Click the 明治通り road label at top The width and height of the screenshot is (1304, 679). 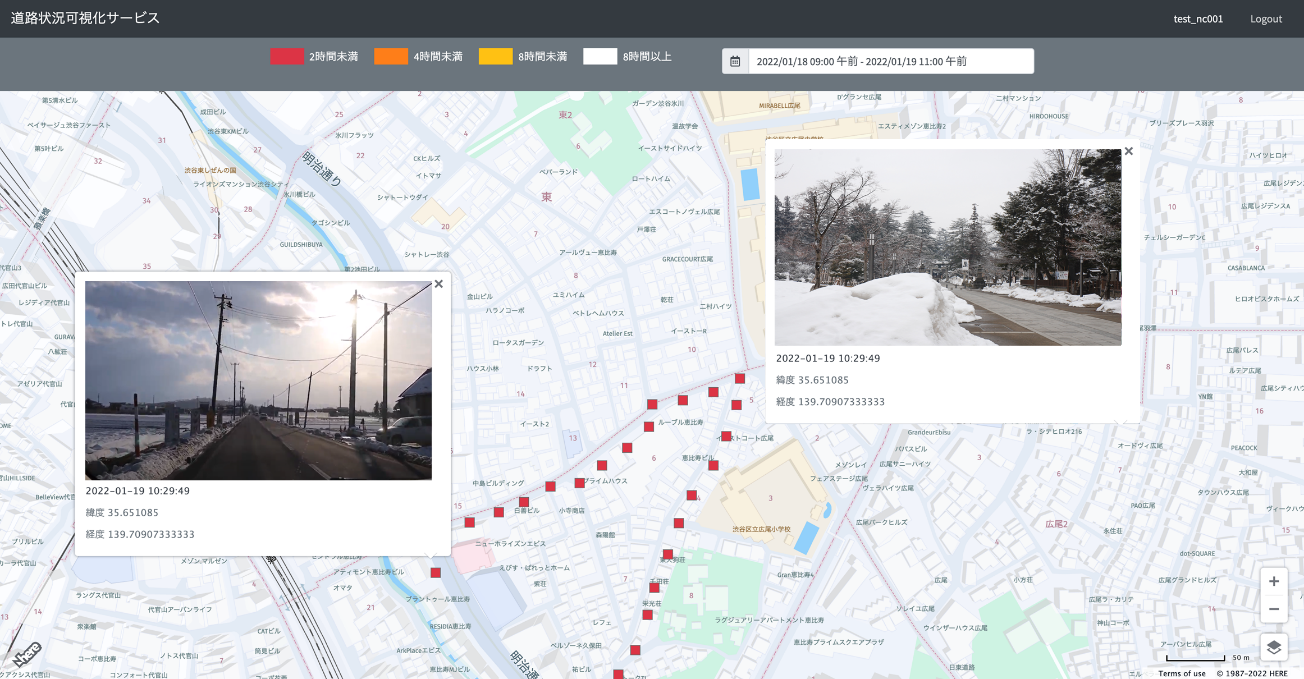322,168
